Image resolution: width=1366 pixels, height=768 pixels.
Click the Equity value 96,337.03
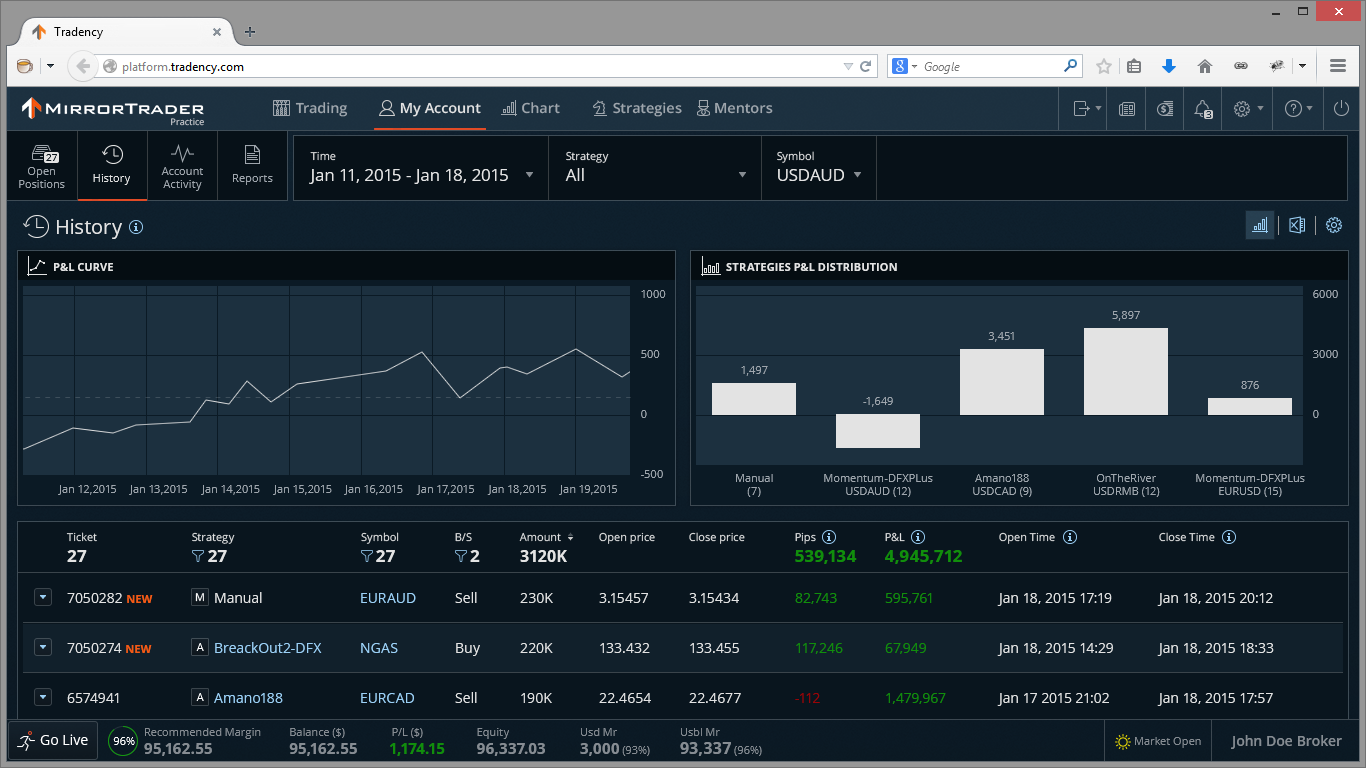click(x=511, y=748)
